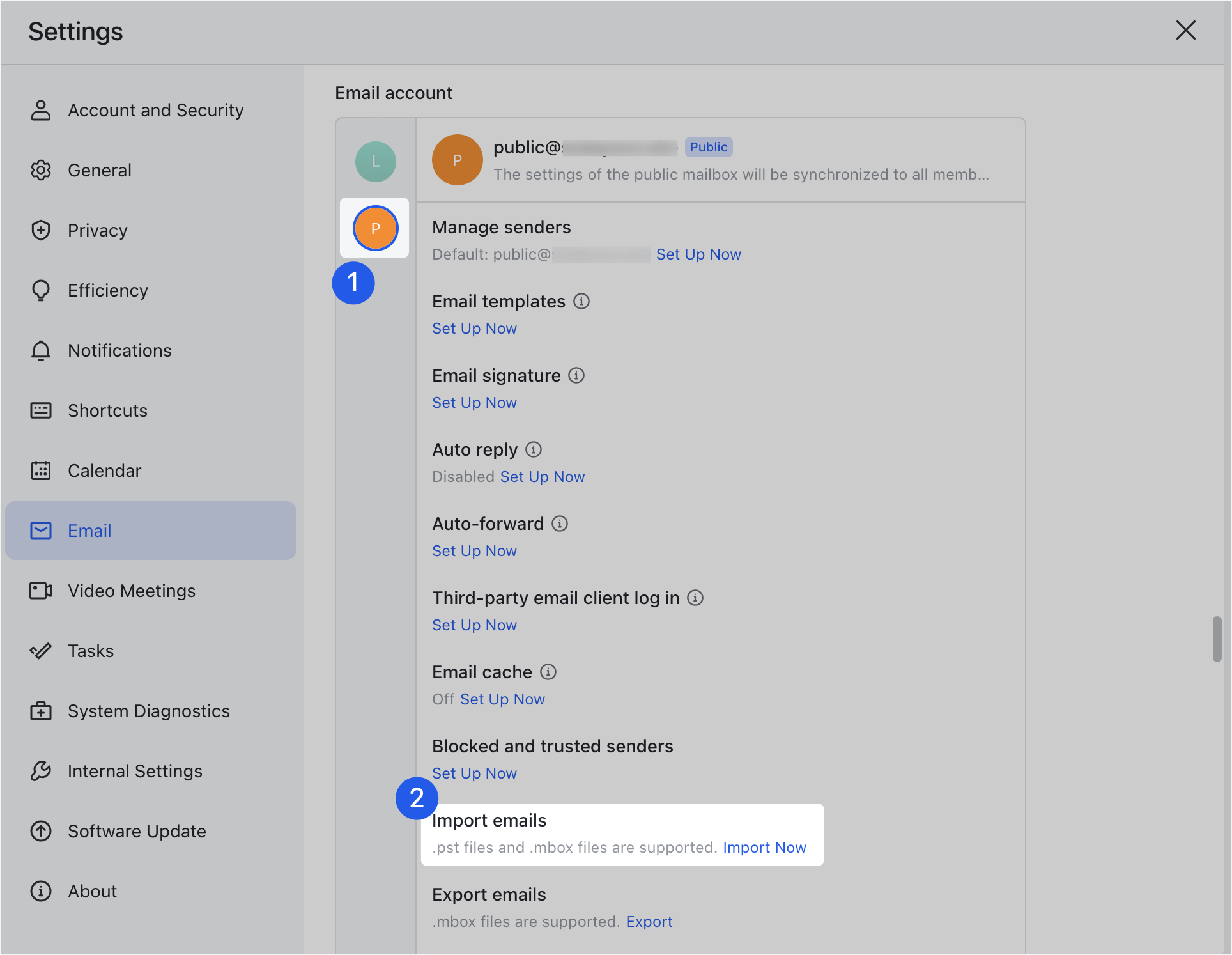Click the Efficiency lightbulb icon
Screen dimensions: 1232x955
coord(41,290)
